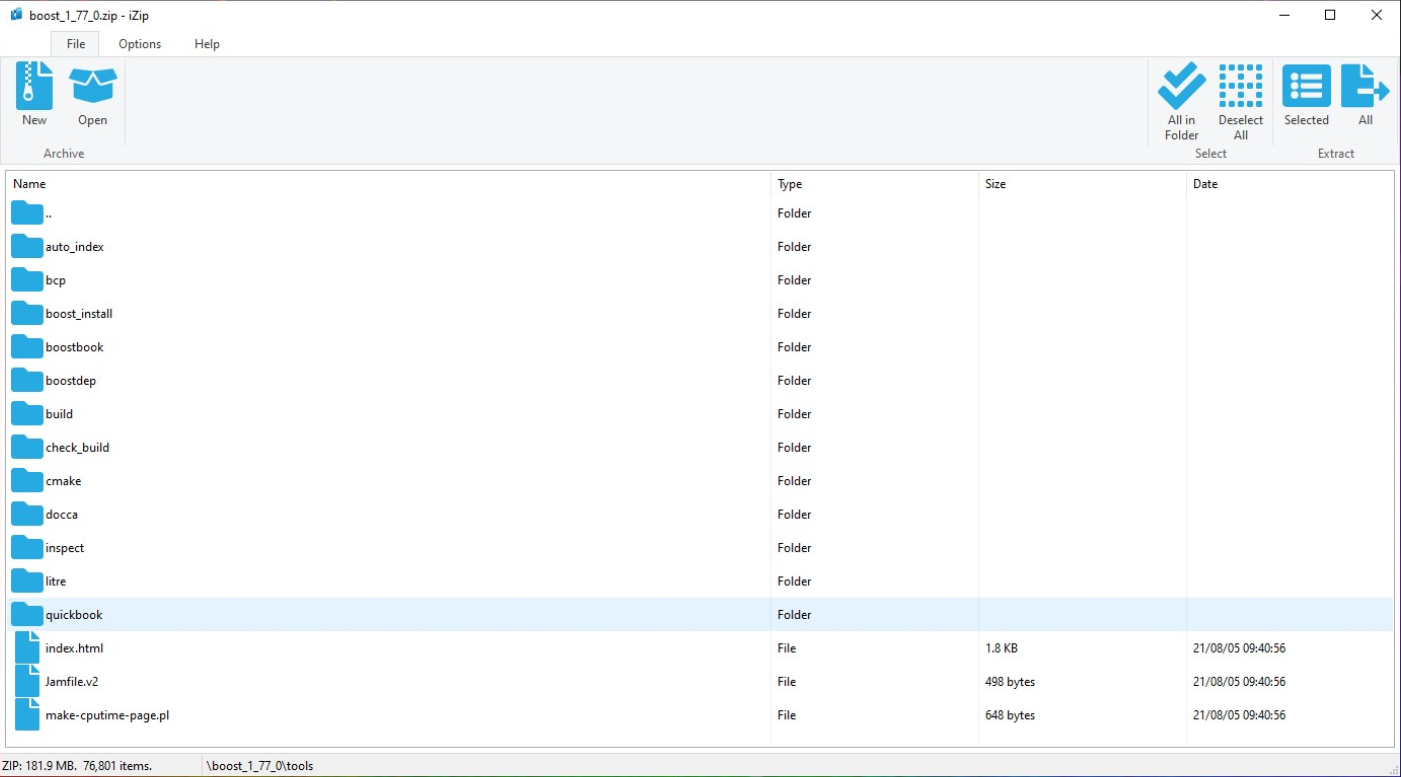
Task: Select the cmake name text
Action: pyautogui.click(x=64, y=481)
